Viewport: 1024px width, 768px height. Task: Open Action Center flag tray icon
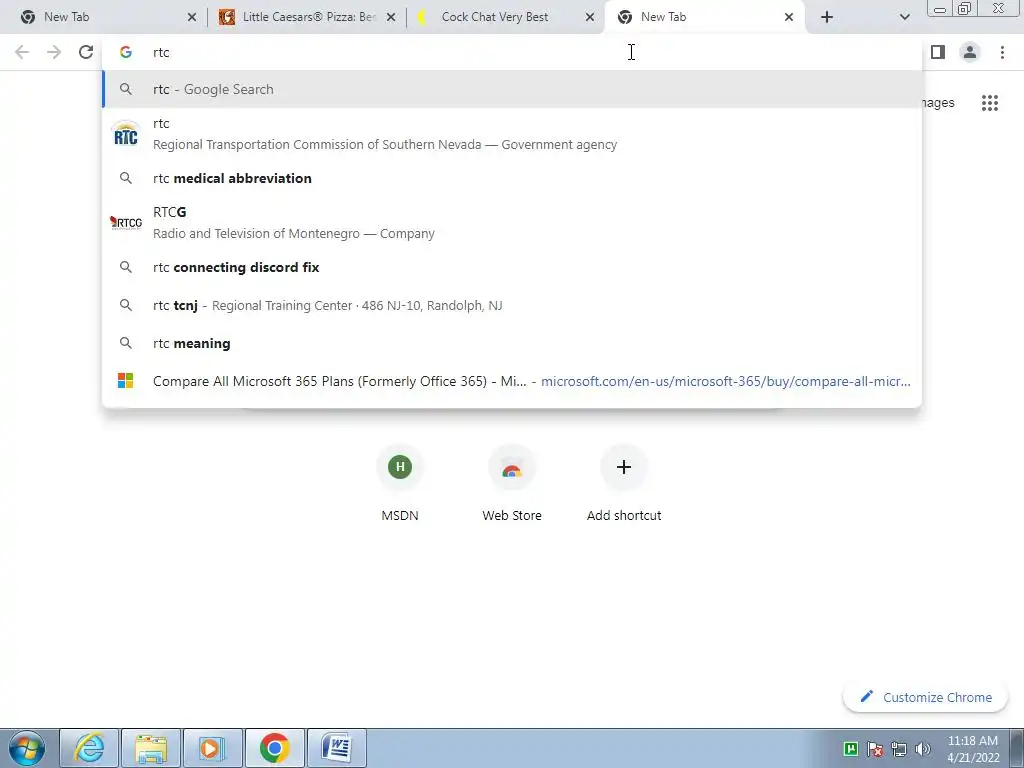(875, 748)
